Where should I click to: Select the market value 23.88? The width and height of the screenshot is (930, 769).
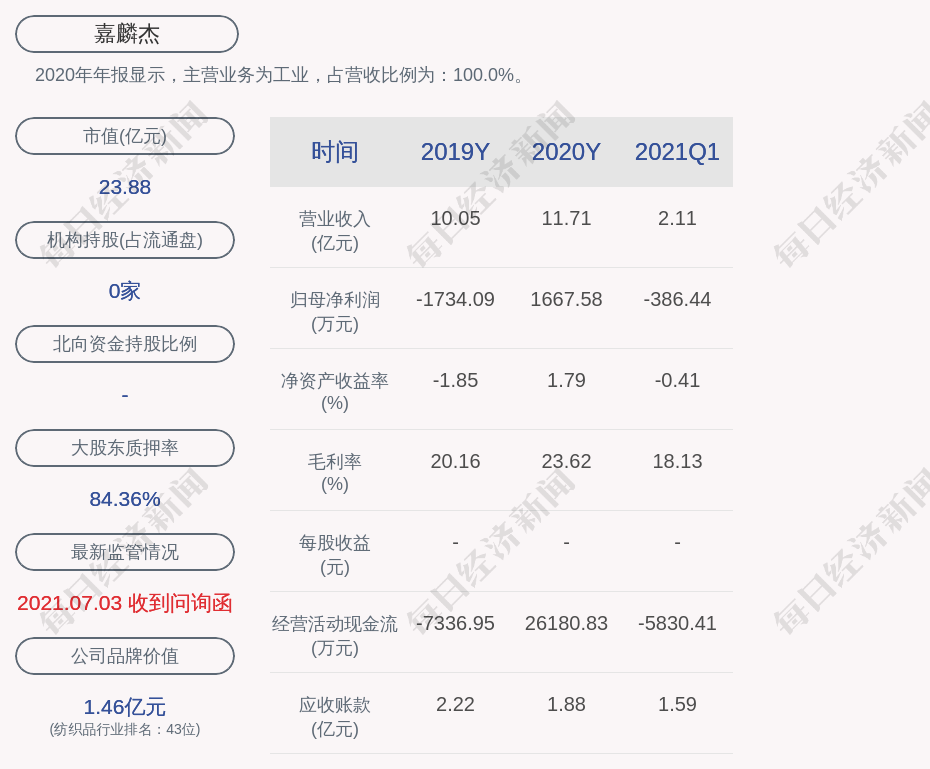tap(125, 187)
